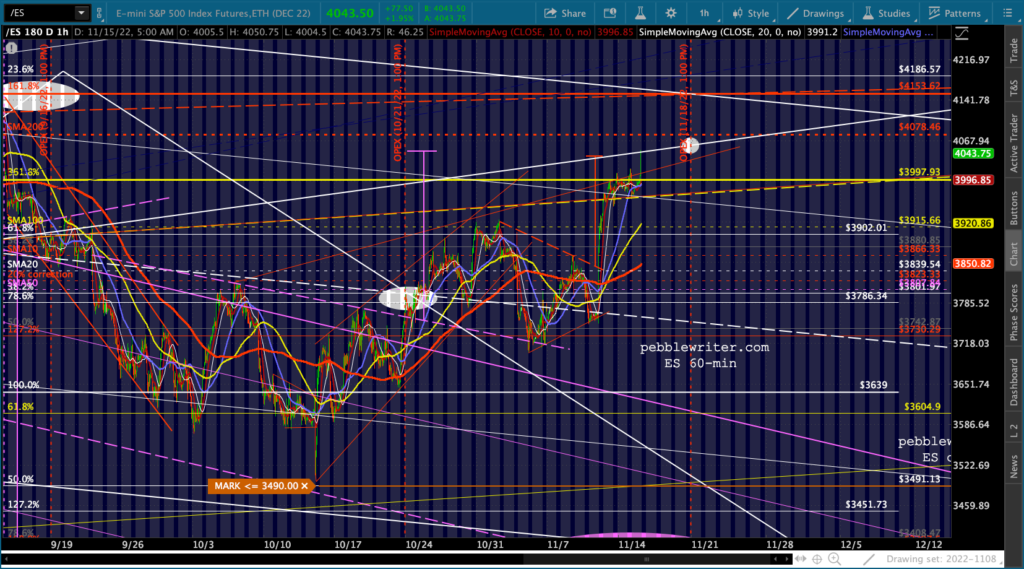Image resolution: width=1024 pixels, height=569 pixels.
Task: Click the /ES 180 D 1h chart label
Action: [x=37, y=32]
